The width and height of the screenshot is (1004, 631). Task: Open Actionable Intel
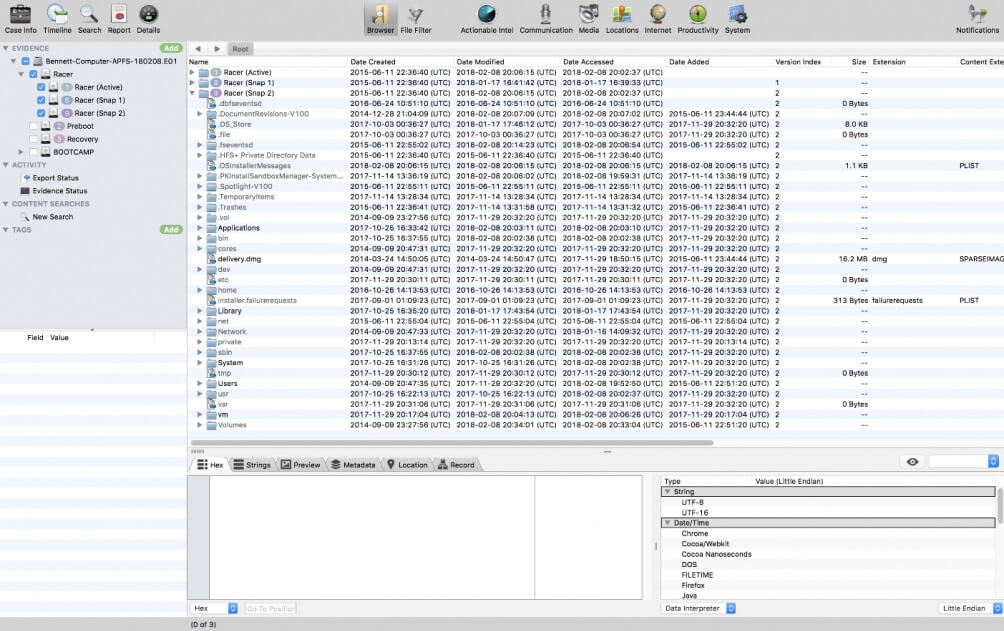tap(486, 15)
